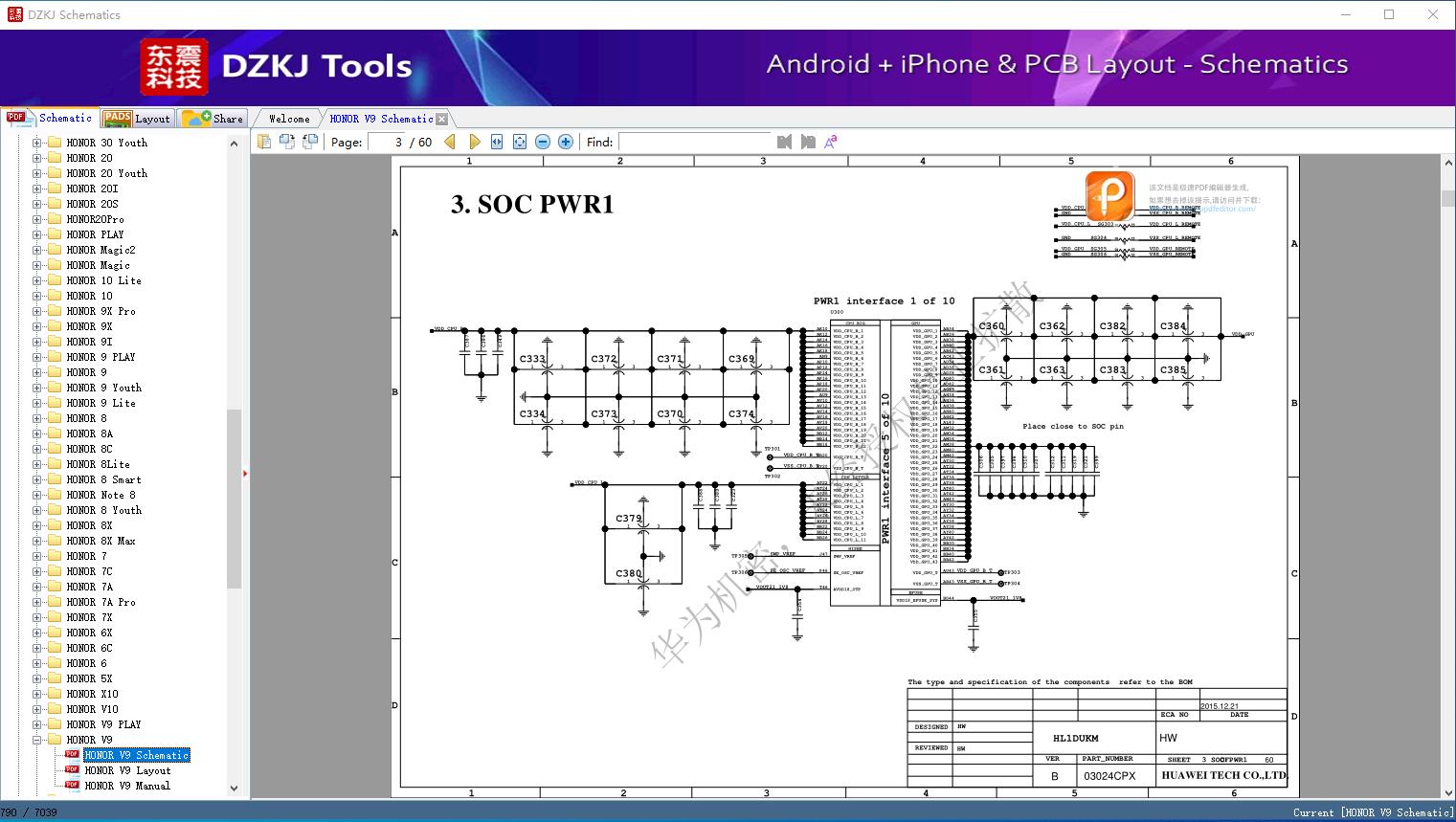Select the HONOR V9 PLAY tree item

click(x=103, y=724)
